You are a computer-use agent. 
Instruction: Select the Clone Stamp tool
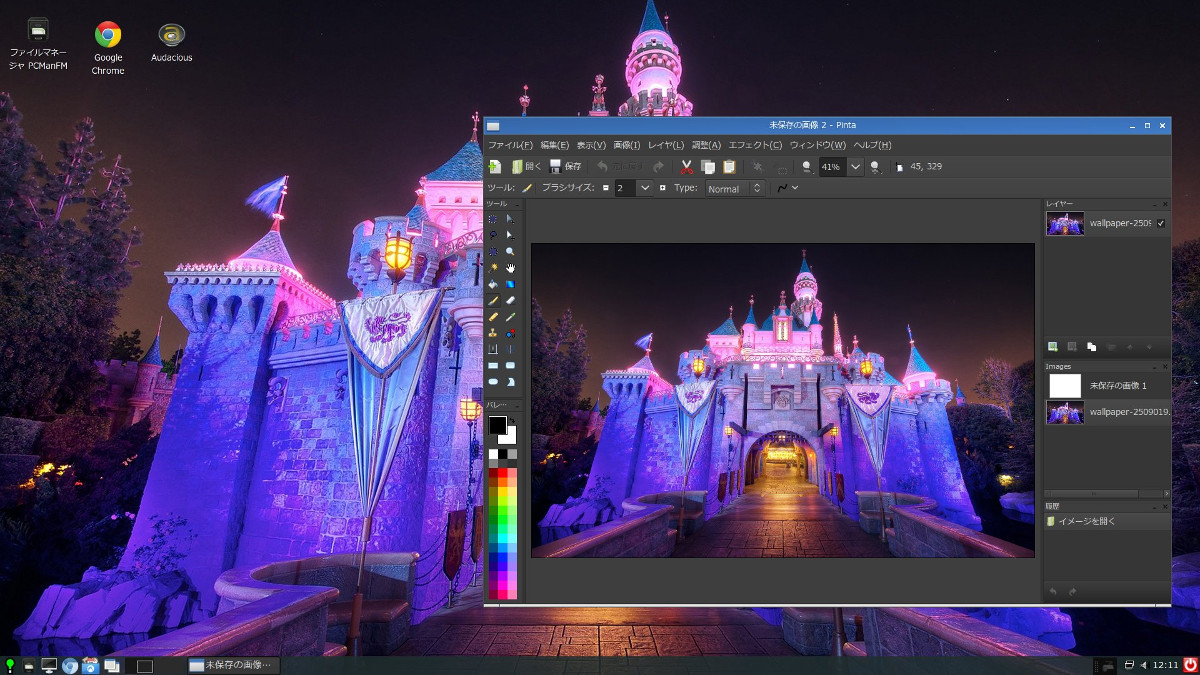click(493, 333)
